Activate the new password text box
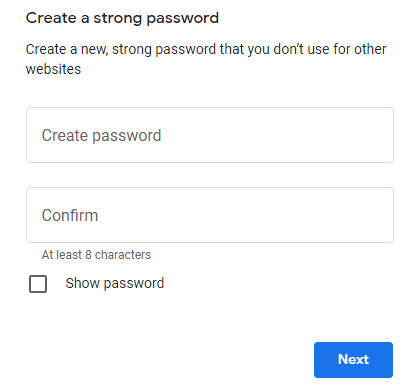 pyautogui.click(x=210, y=135)
